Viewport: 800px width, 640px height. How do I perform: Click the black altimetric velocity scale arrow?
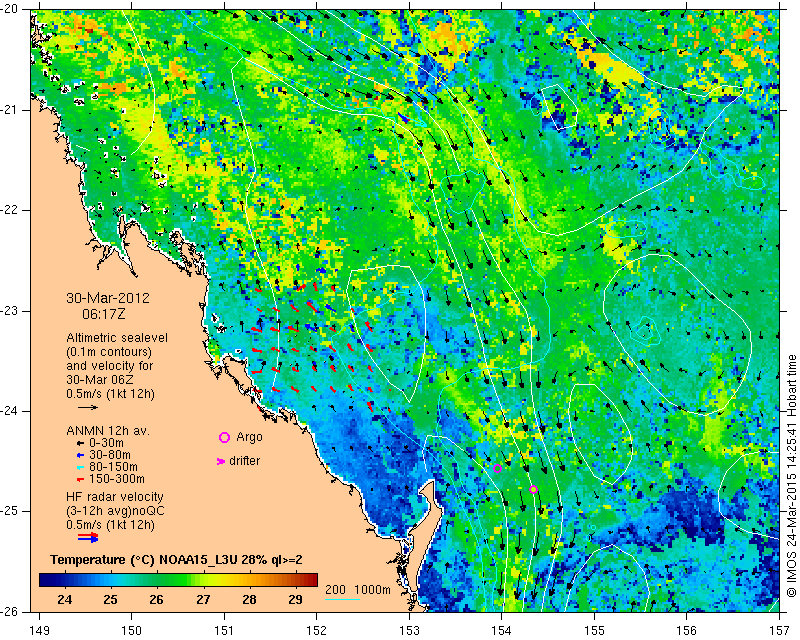point(88,407)
